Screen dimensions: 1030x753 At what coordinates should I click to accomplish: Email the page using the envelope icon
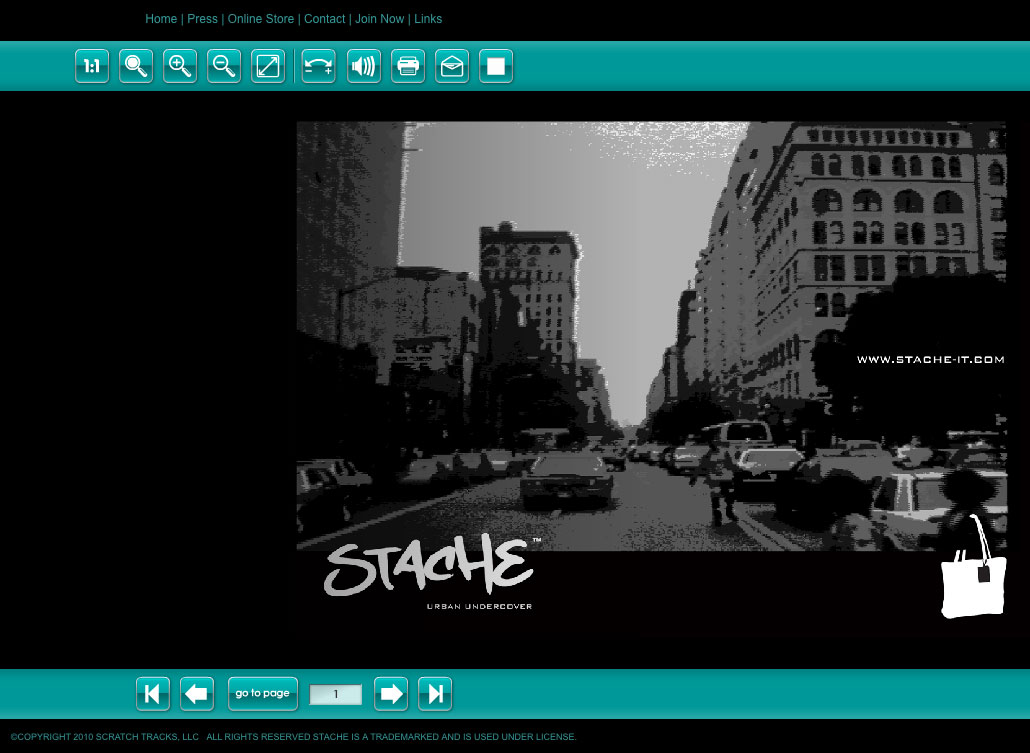point(452,66)
